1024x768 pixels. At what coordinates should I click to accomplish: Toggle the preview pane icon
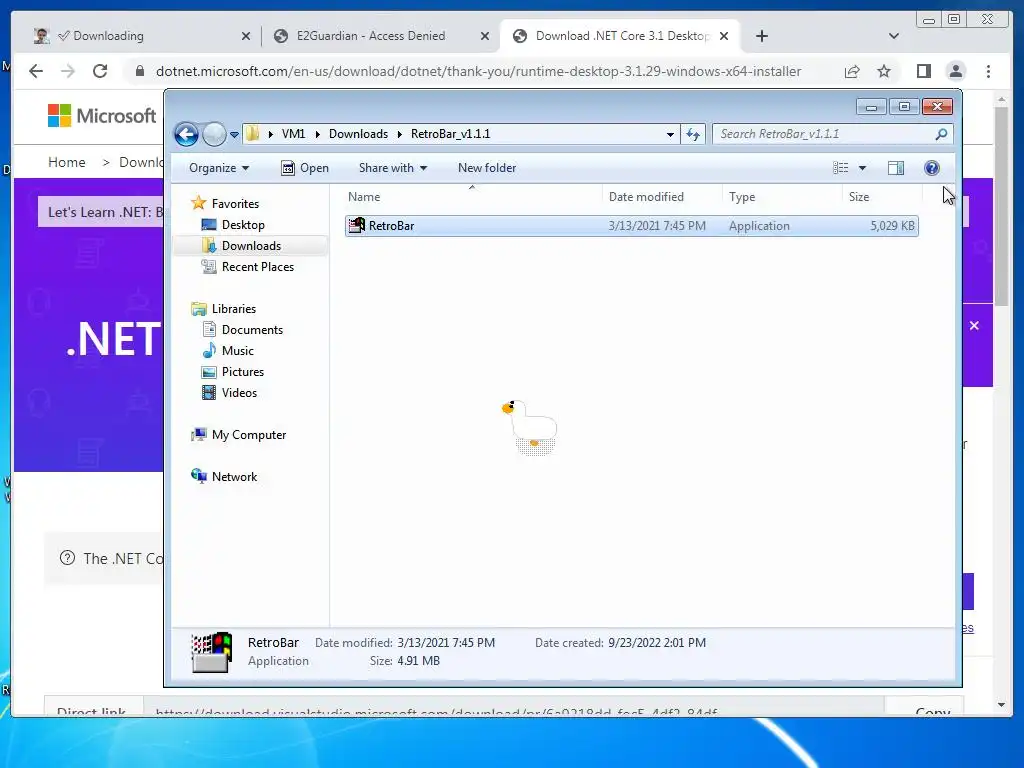tap(896, 168)
